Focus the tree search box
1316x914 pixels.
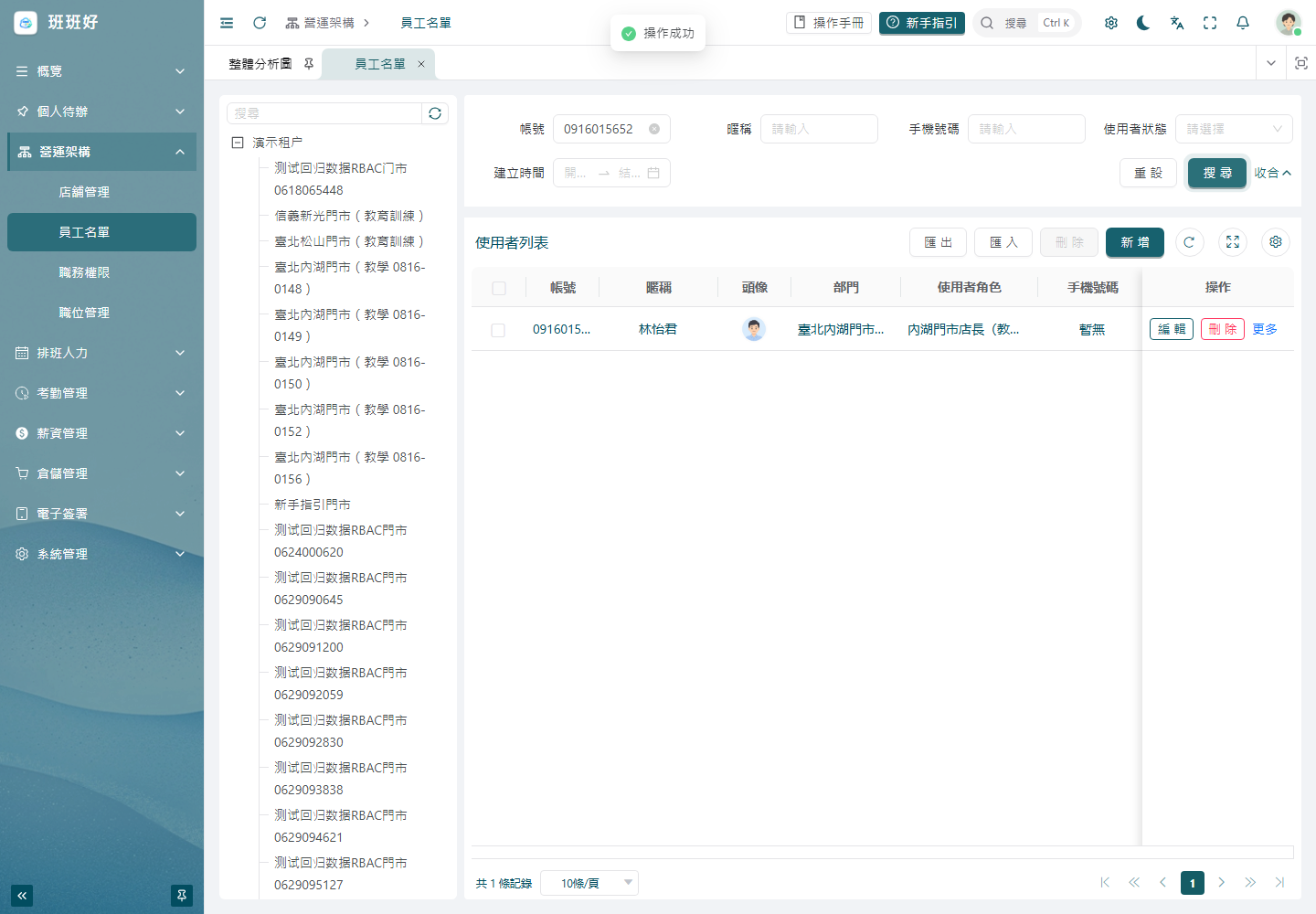[324, 113]
